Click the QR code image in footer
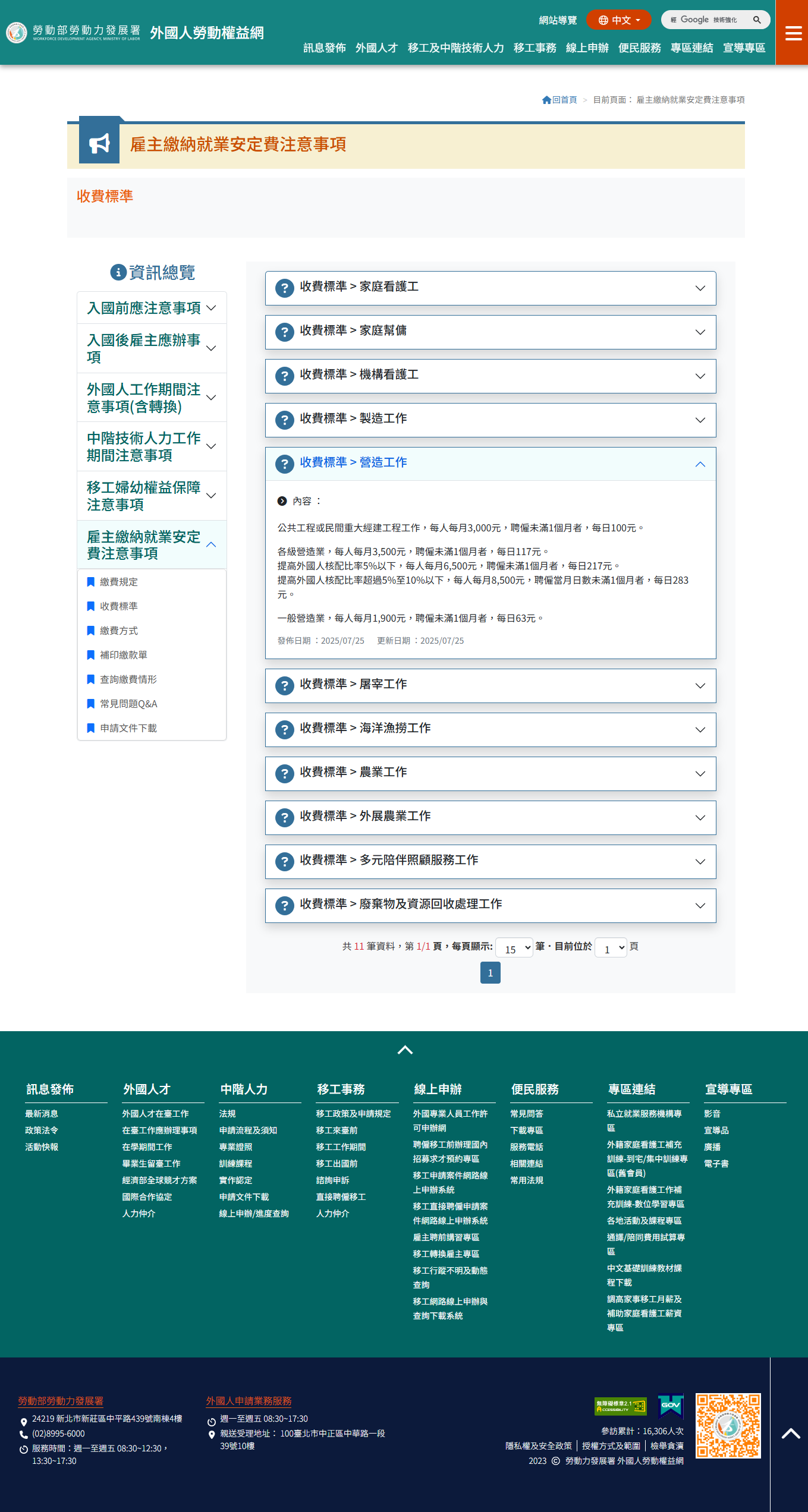 728,1425
